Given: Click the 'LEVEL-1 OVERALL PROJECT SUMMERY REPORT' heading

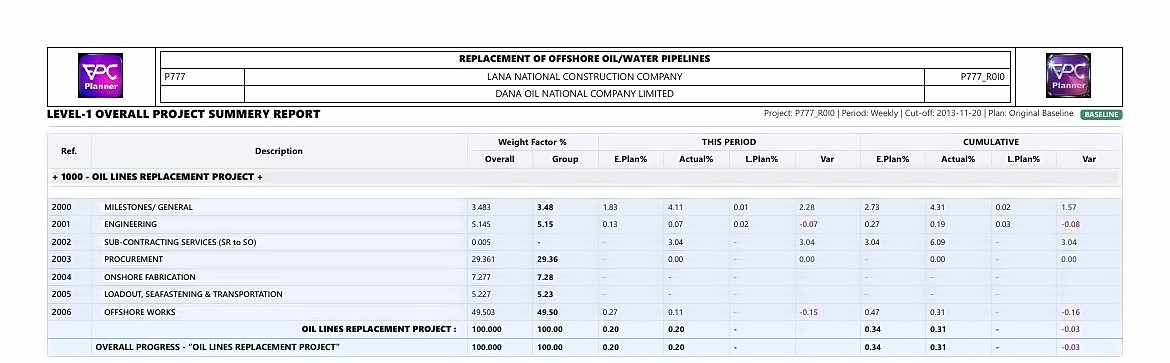Looking at the screenshot, I should click(184, 114).
